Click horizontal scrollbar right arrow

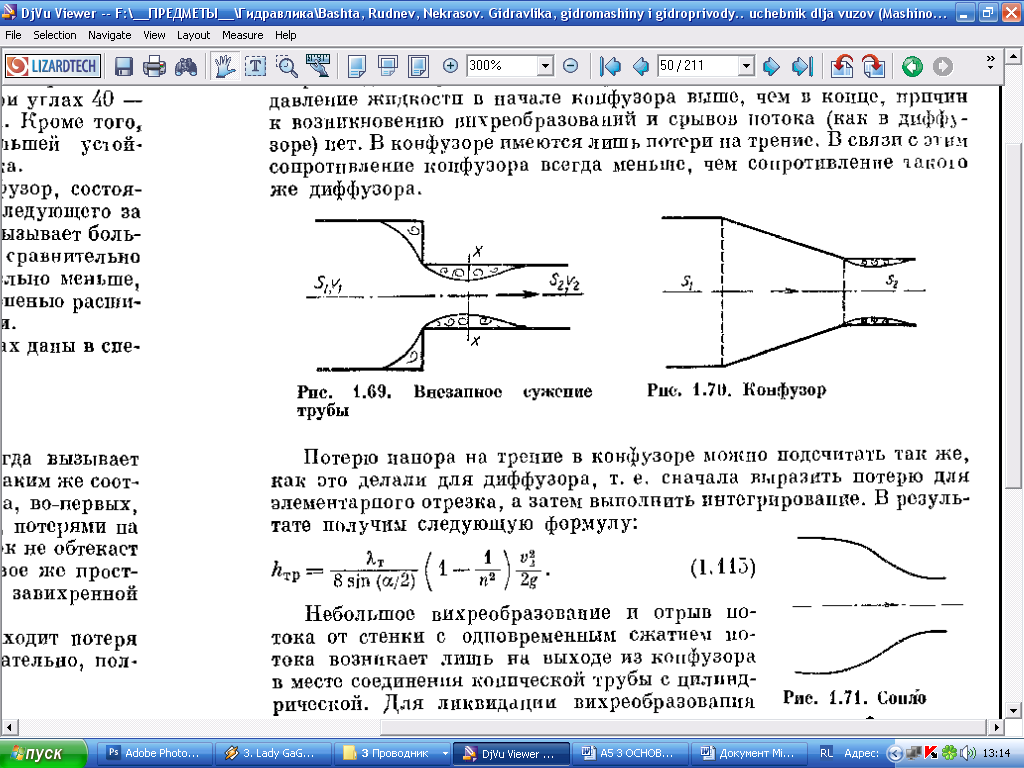coord(997,726)
